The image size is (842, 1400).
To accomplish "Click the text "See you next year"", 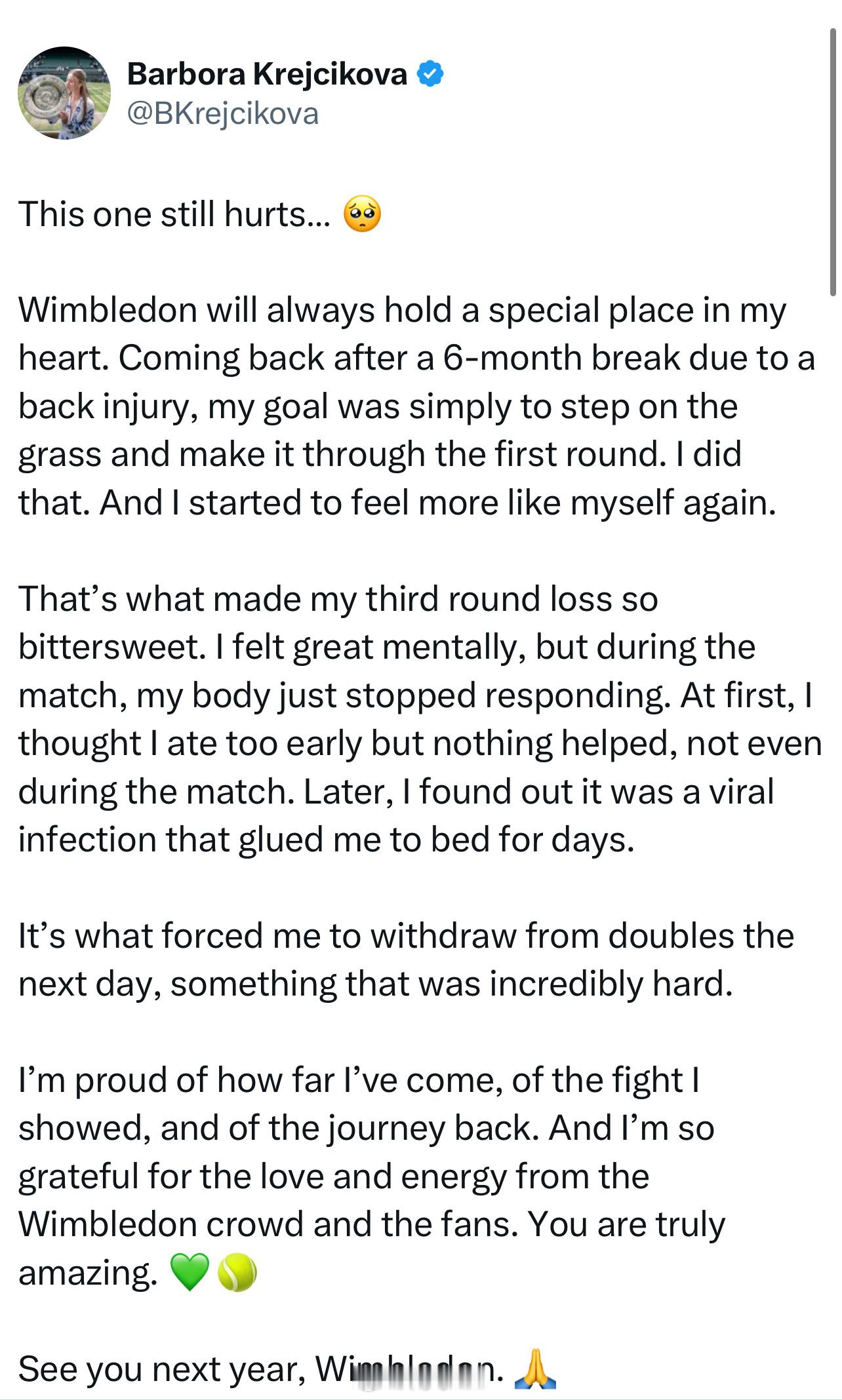I will pyautogui.click(x=161, y=1369).
